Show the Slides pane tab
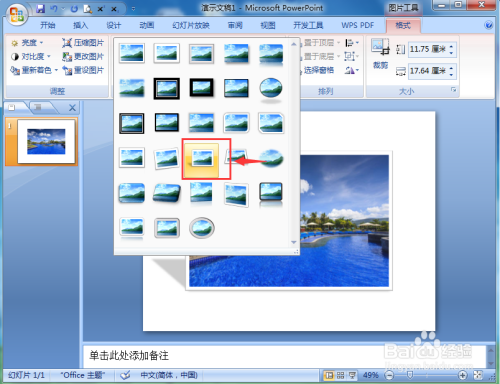Image resolution: width=500 pixels, height=384 pixels. click(12, 107)
